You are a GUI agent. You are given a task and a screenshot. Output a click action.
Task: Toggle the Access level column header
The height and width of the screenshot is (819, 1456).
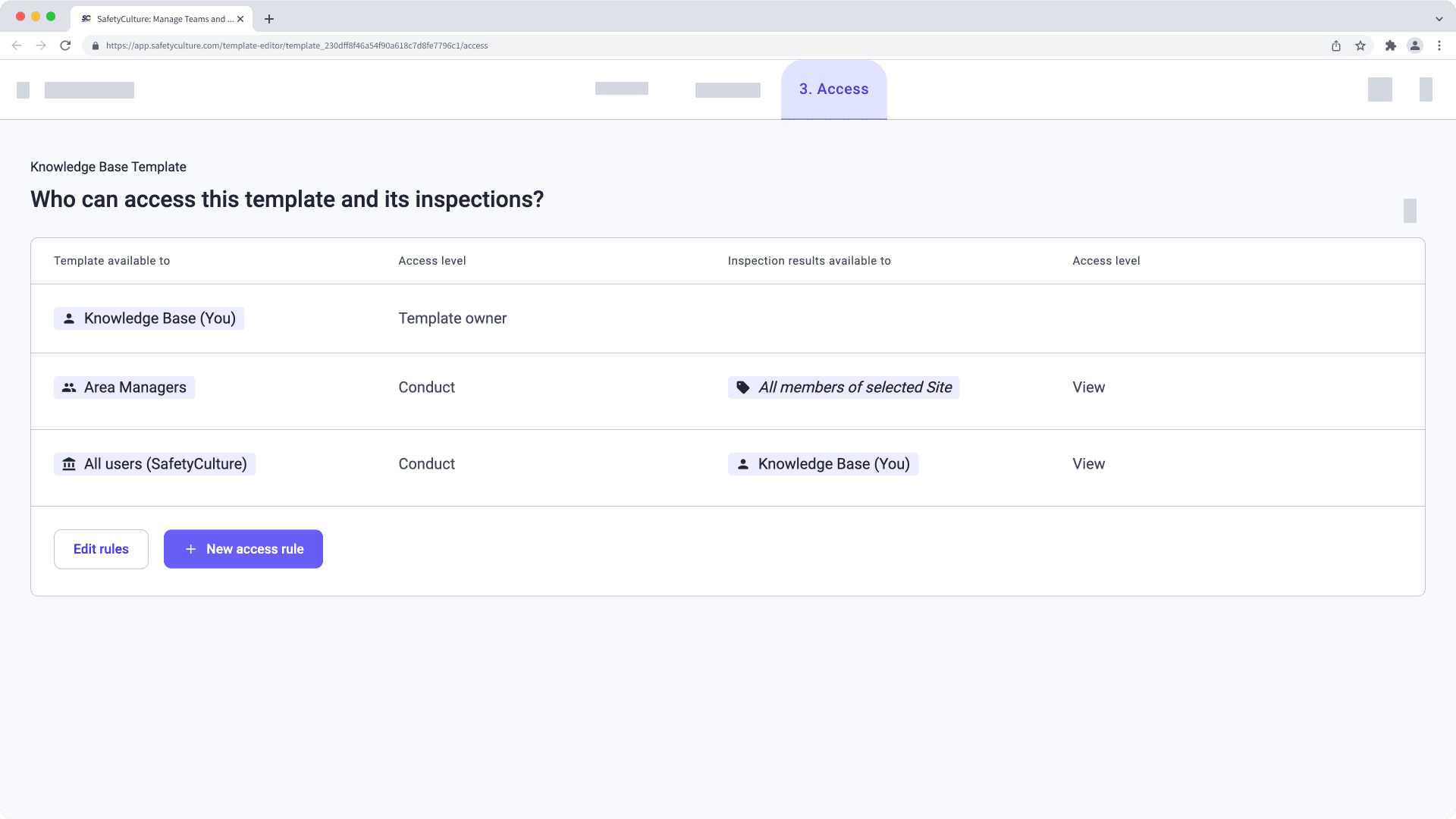click(432, 261)
